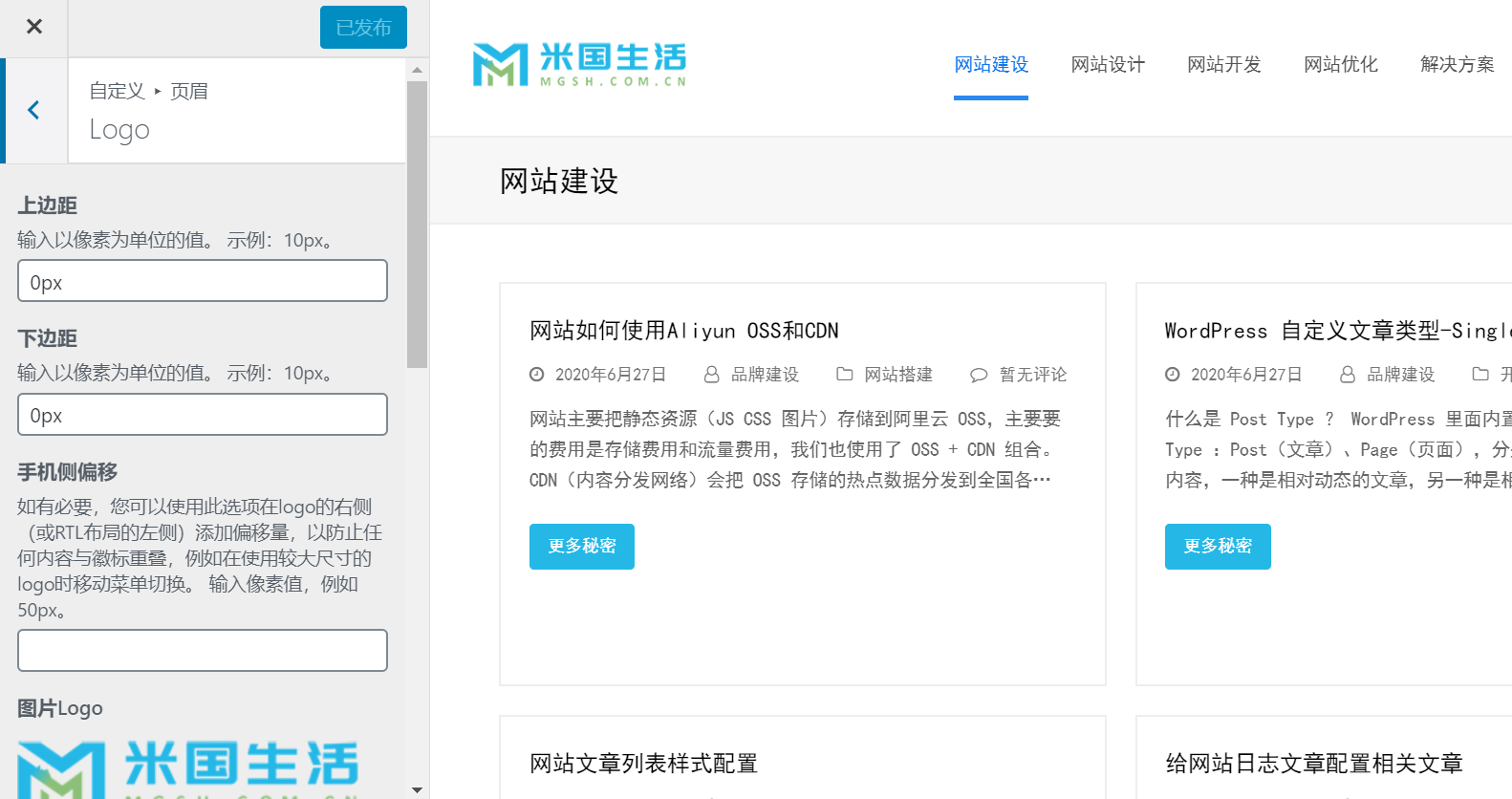
Task: Click the 页眉 breadcrumb text
Action: point(189,91)
